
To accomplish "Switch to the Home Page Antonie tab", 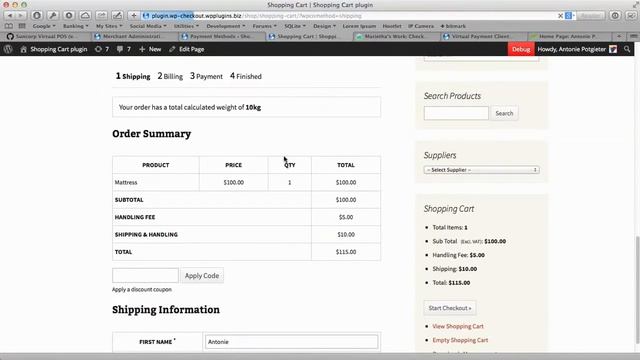I will (568, 36).
